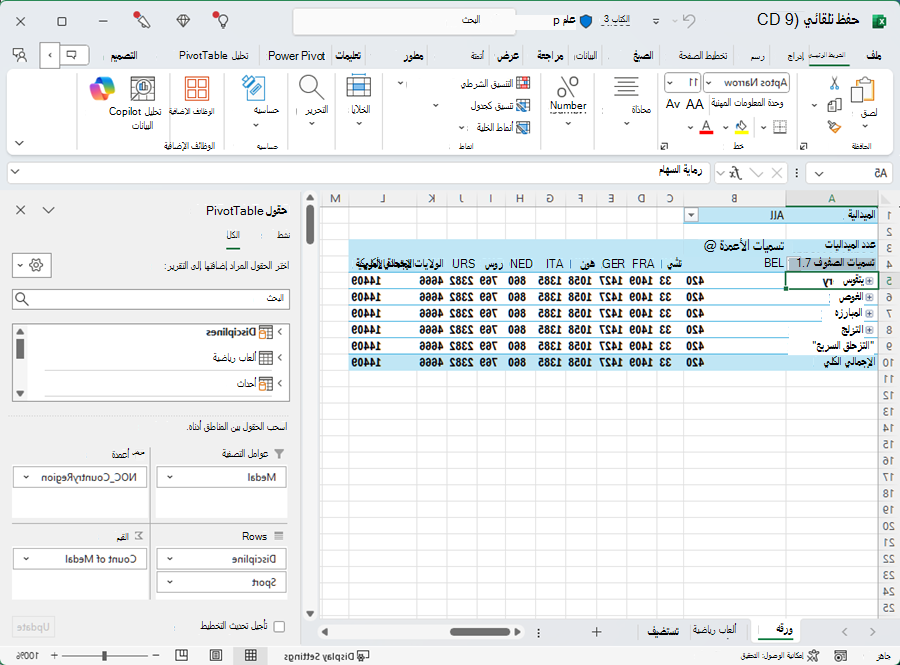Open the fill color picker bucket
Screen dimensions: 900x665
pos(741,127)
